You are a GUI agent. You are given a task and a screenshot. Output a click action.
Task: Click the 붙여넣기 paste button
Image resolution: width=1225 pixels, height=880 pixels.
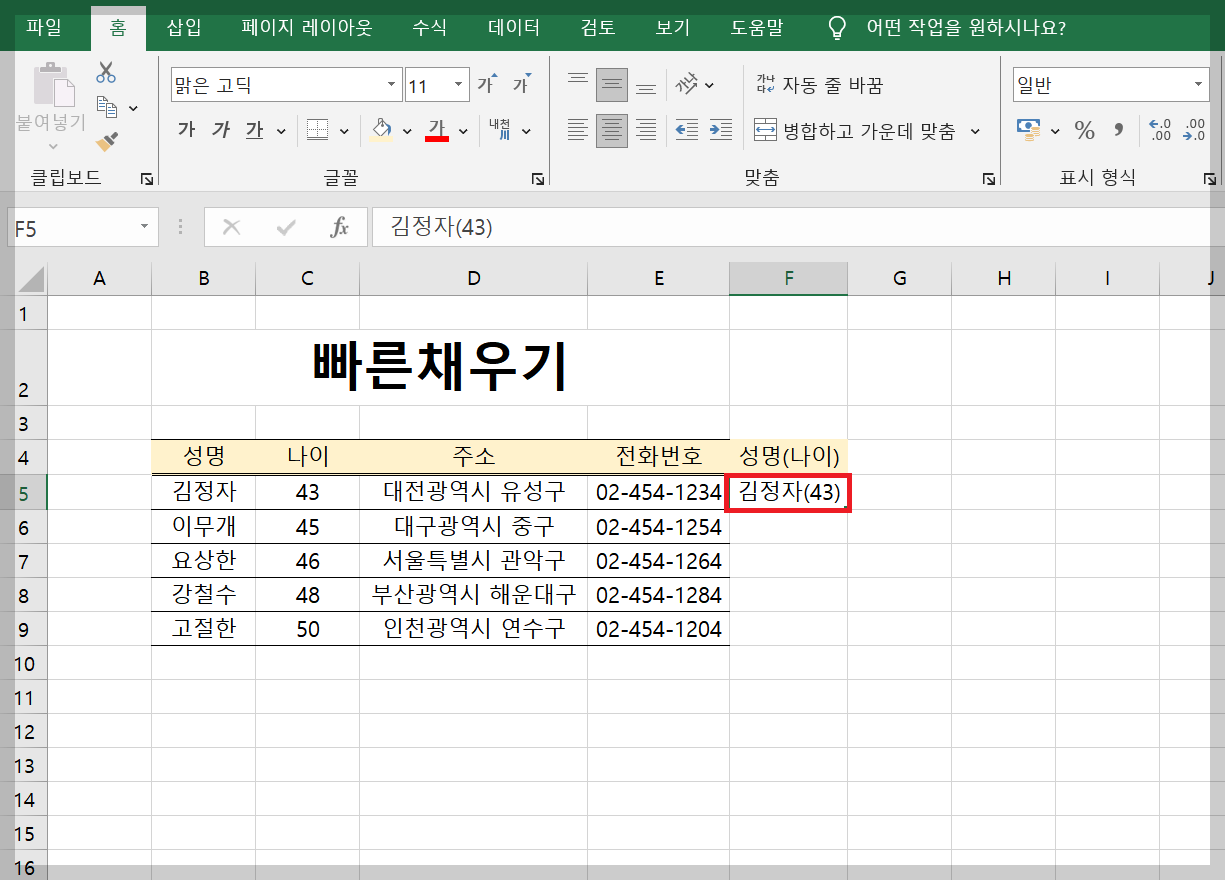click(52, 100)
